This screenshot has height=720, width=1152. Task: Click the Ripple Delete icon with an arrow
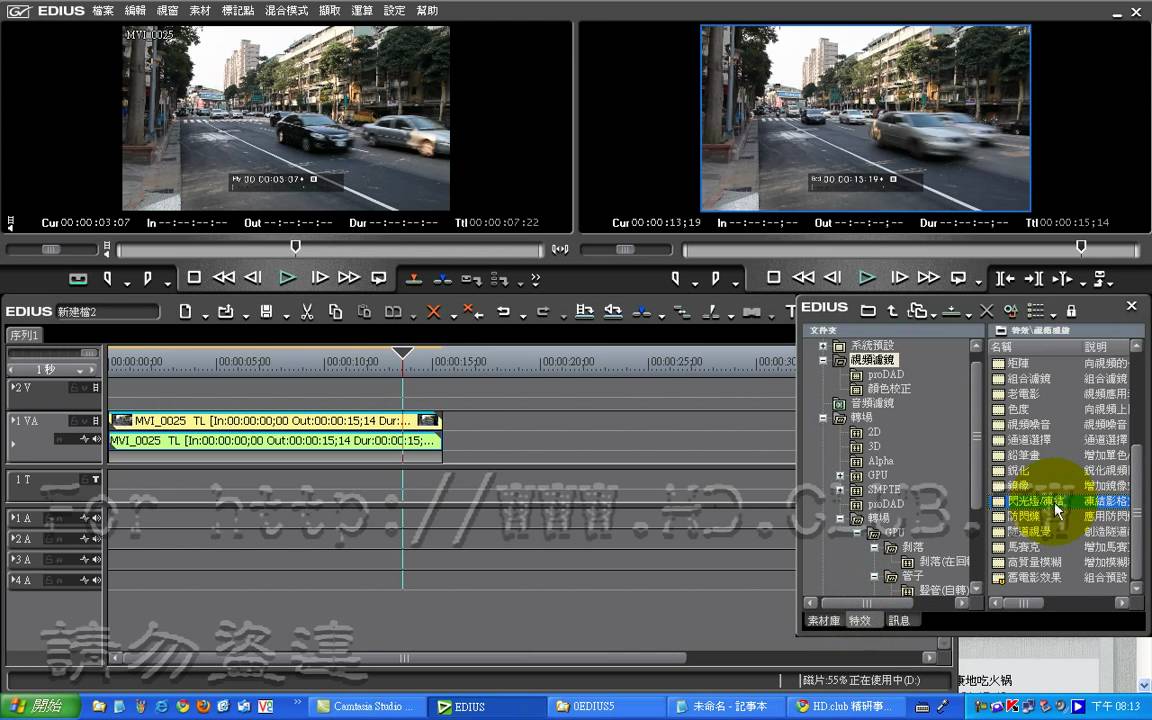coord(472,312)
